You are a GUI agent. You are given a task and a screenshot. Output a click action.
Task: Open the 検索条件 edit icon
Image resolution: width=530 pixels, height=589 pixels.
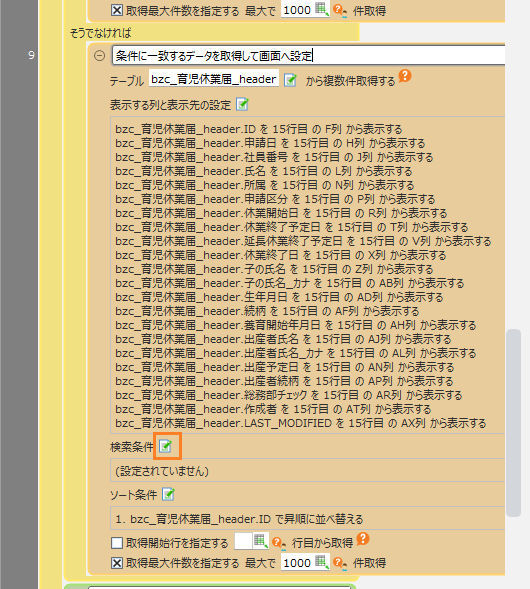click(x=166, y=446)
